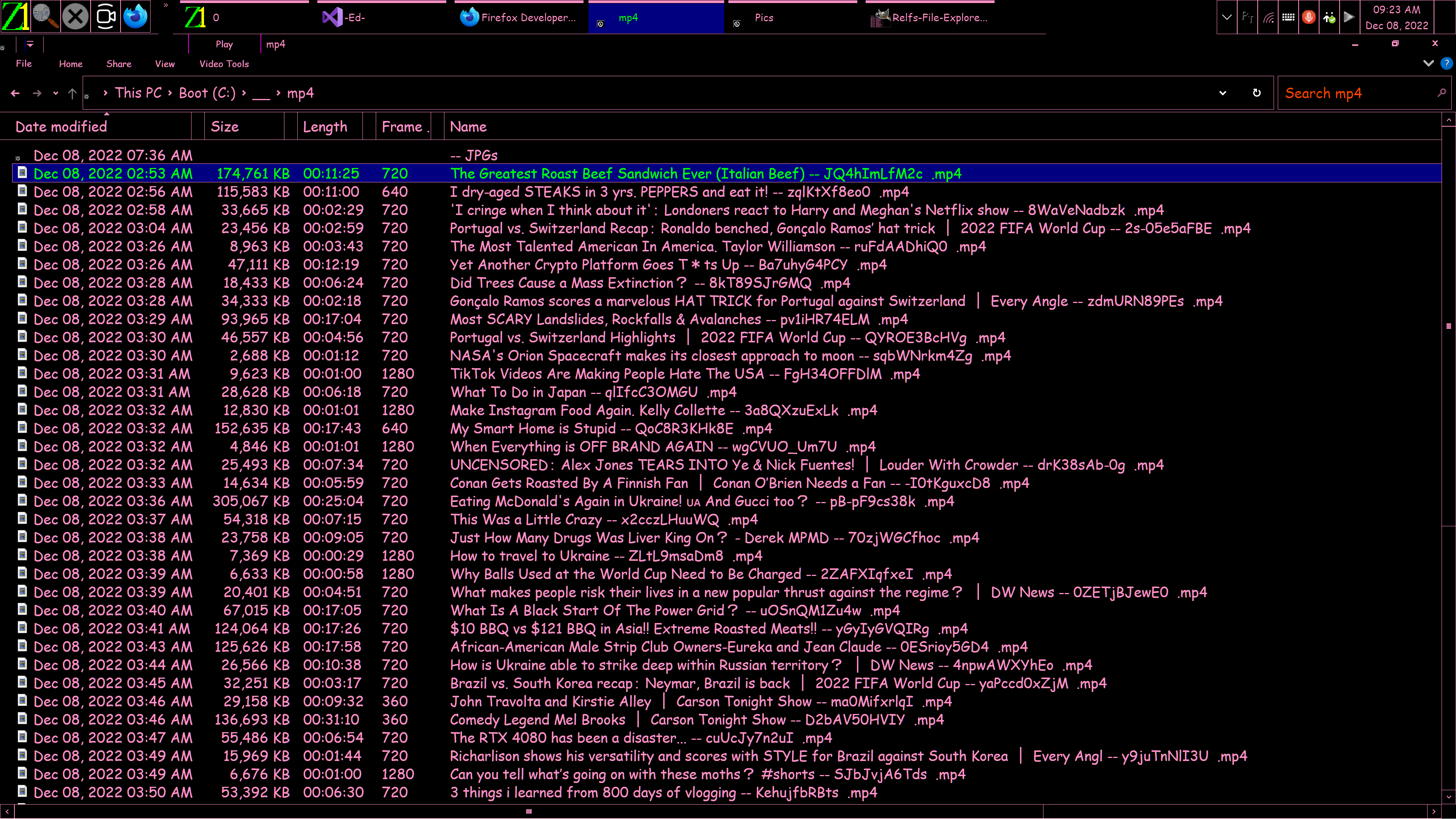
Task: Open the on-screen keyboard tray icon
Action: coord(1288,17)
